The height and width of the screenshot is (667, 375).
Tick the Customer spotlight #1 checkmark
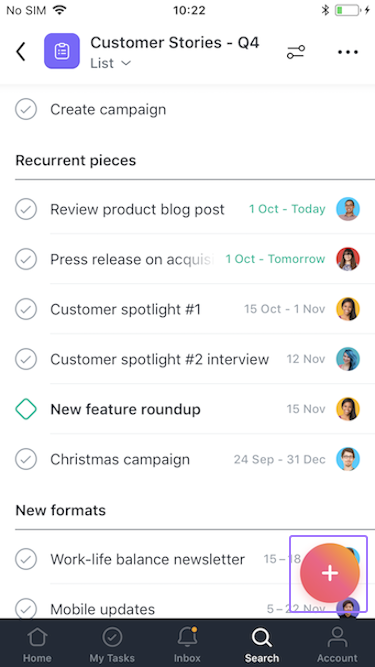coord(26,309)
